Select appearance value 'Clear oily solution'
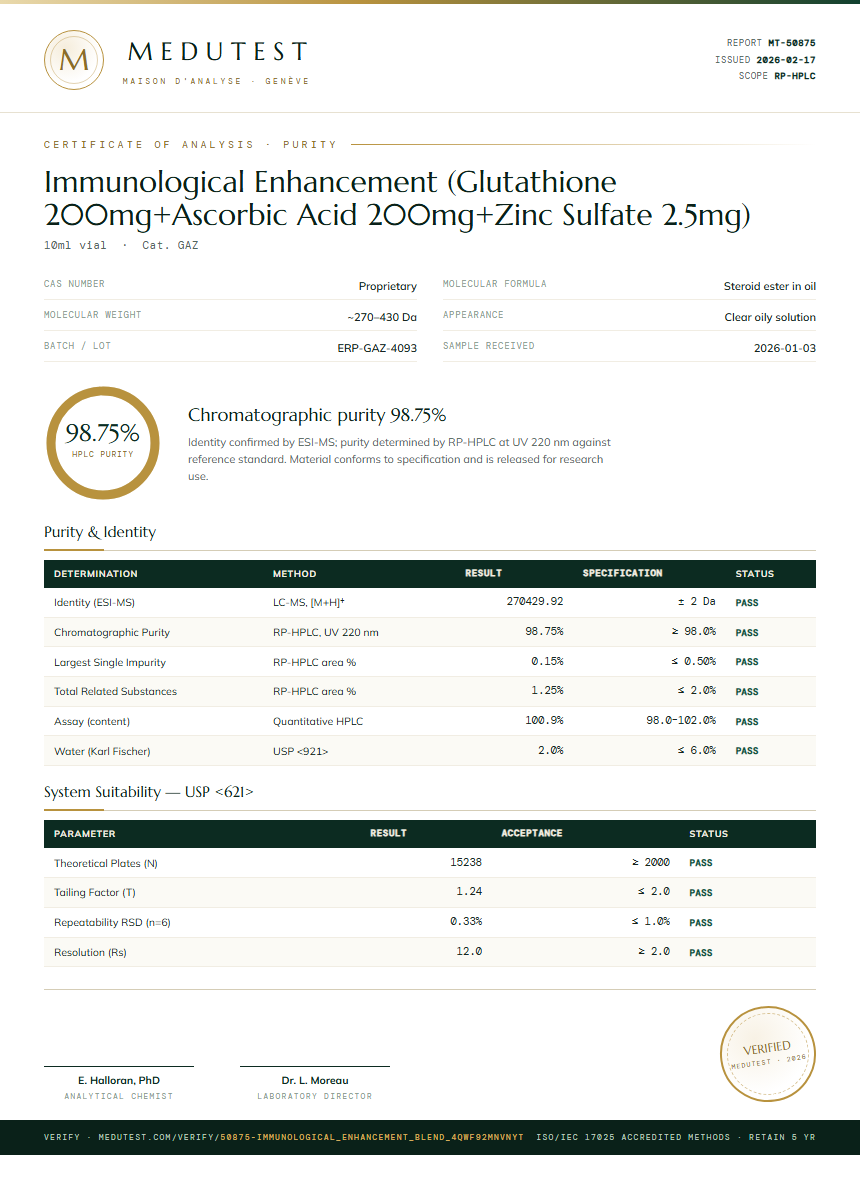Image resolution: width=860 pixels, height=1185 pixels. click(x=770, y=317)
